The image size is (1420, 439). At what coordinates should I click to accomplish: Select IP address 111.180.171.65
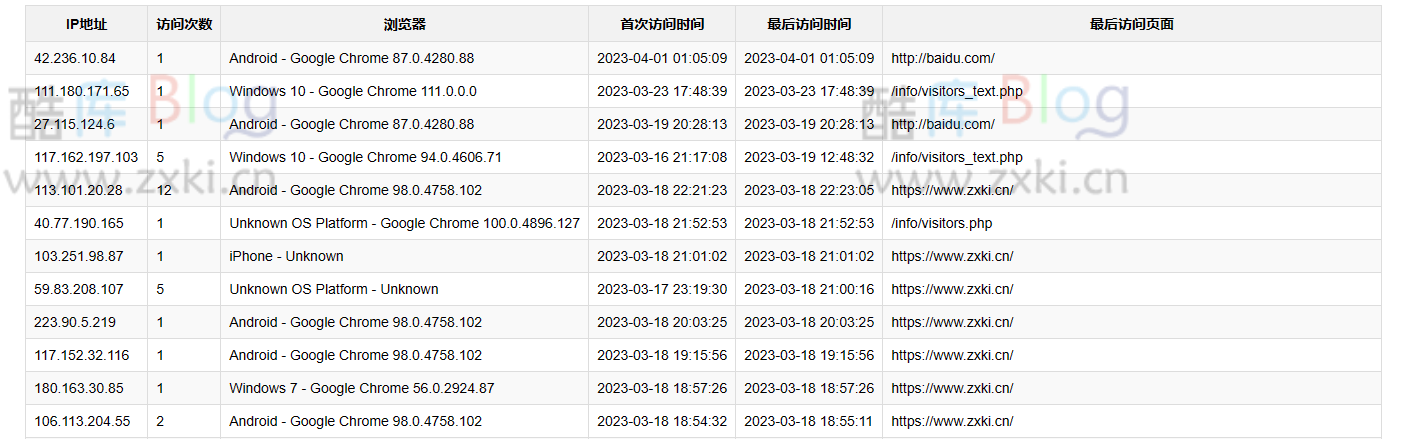click(x=82, y=91)
